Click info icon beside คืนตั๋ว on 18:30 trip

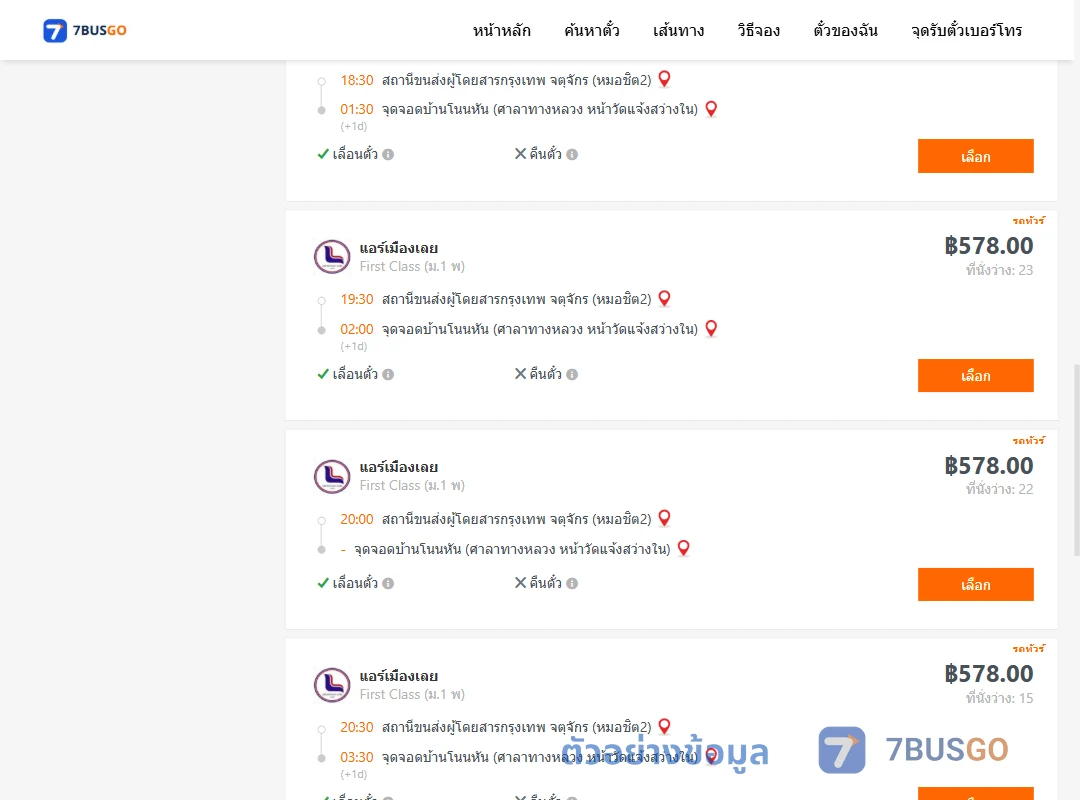[x=572, y=154]
